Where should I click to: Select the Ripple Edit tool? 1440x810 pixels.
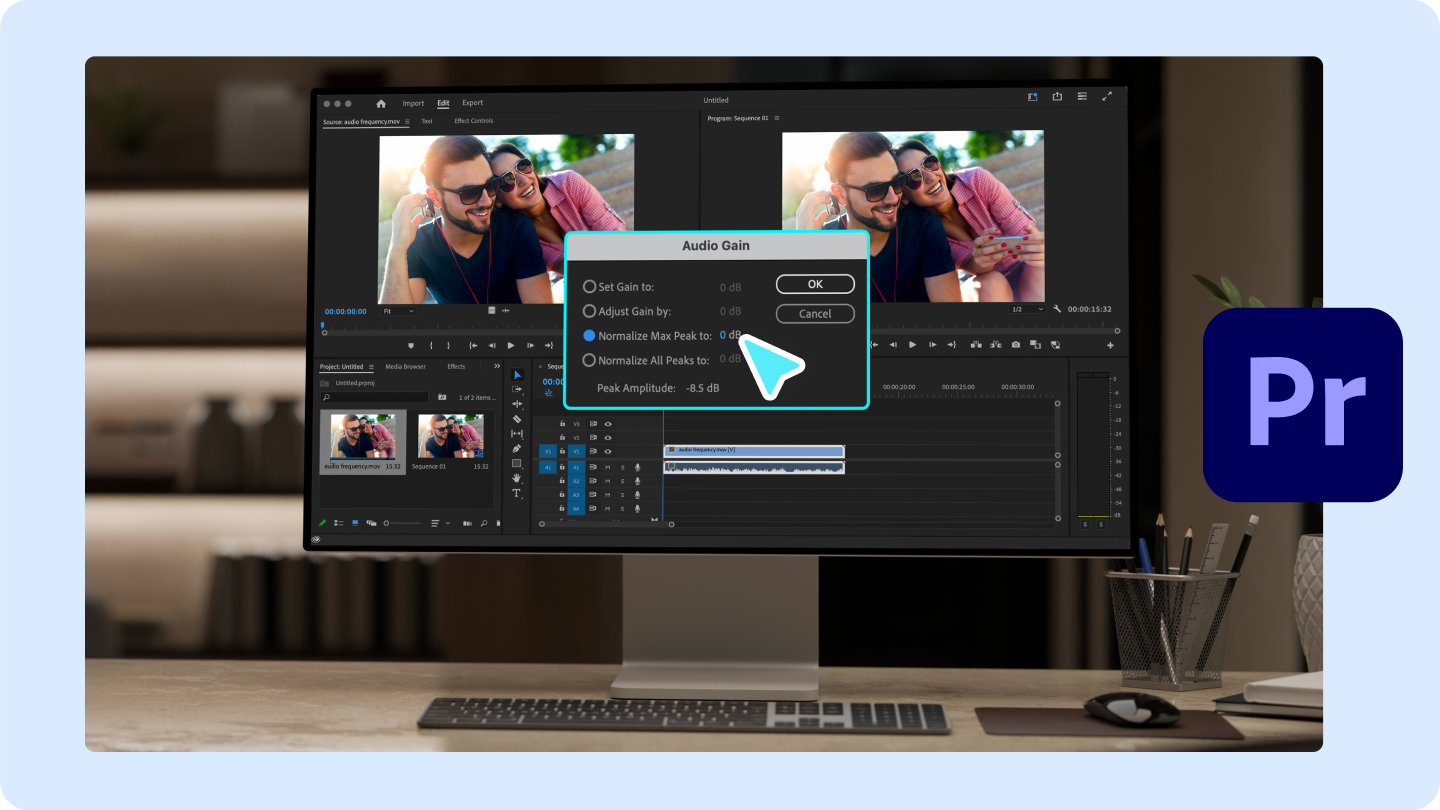pos(517,404)
